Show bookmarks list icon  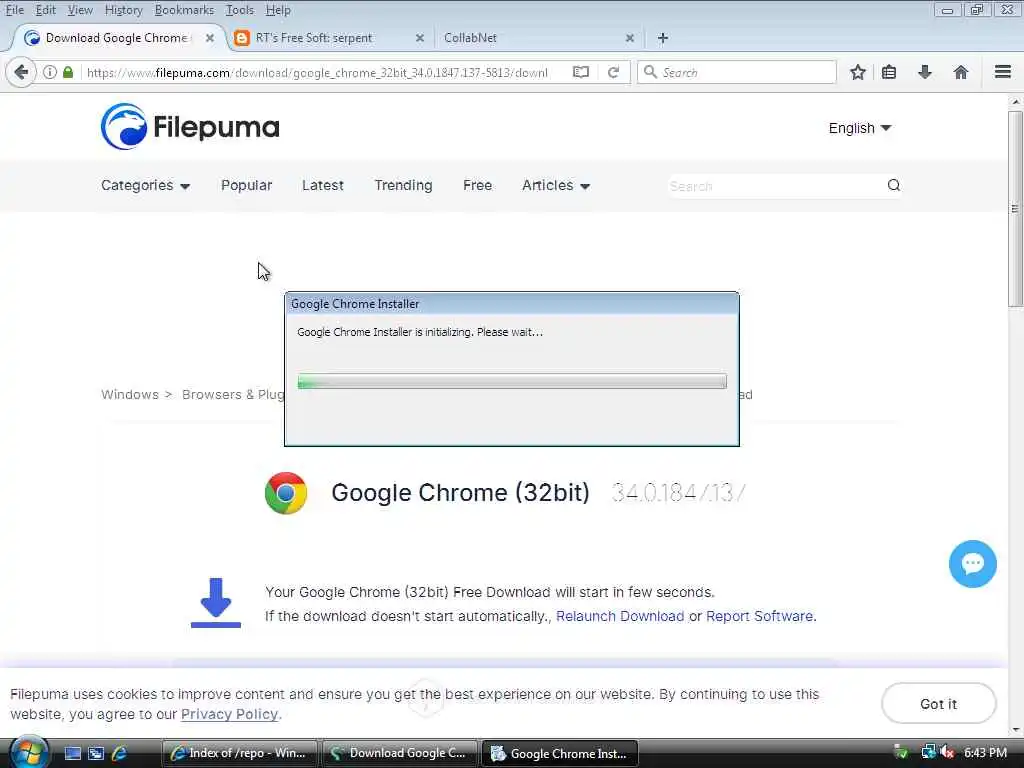pos(889,72)
